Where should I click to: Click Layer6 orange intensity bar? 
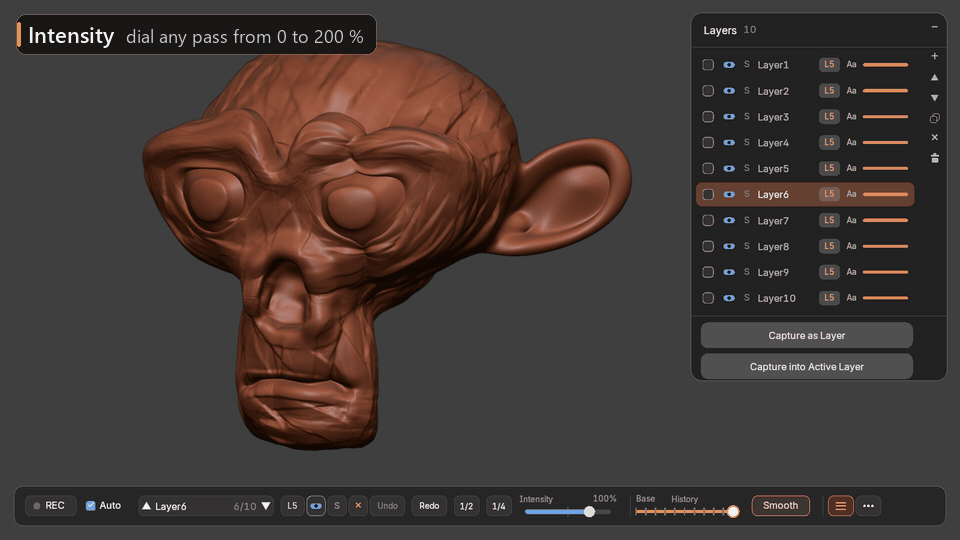[x=885, y=194]
